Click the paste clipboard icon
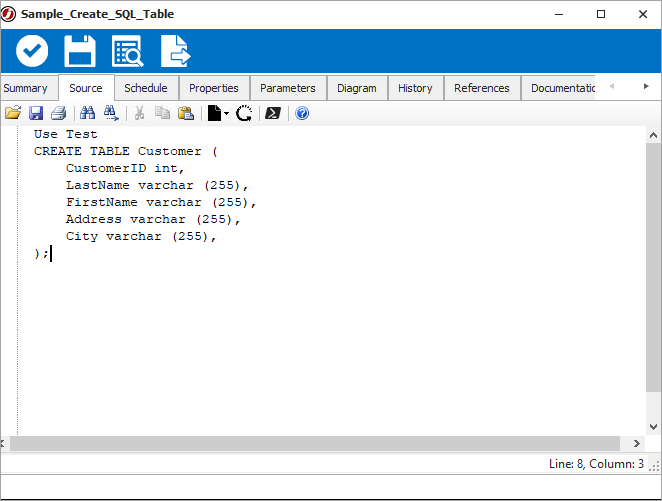 (186, 113)
